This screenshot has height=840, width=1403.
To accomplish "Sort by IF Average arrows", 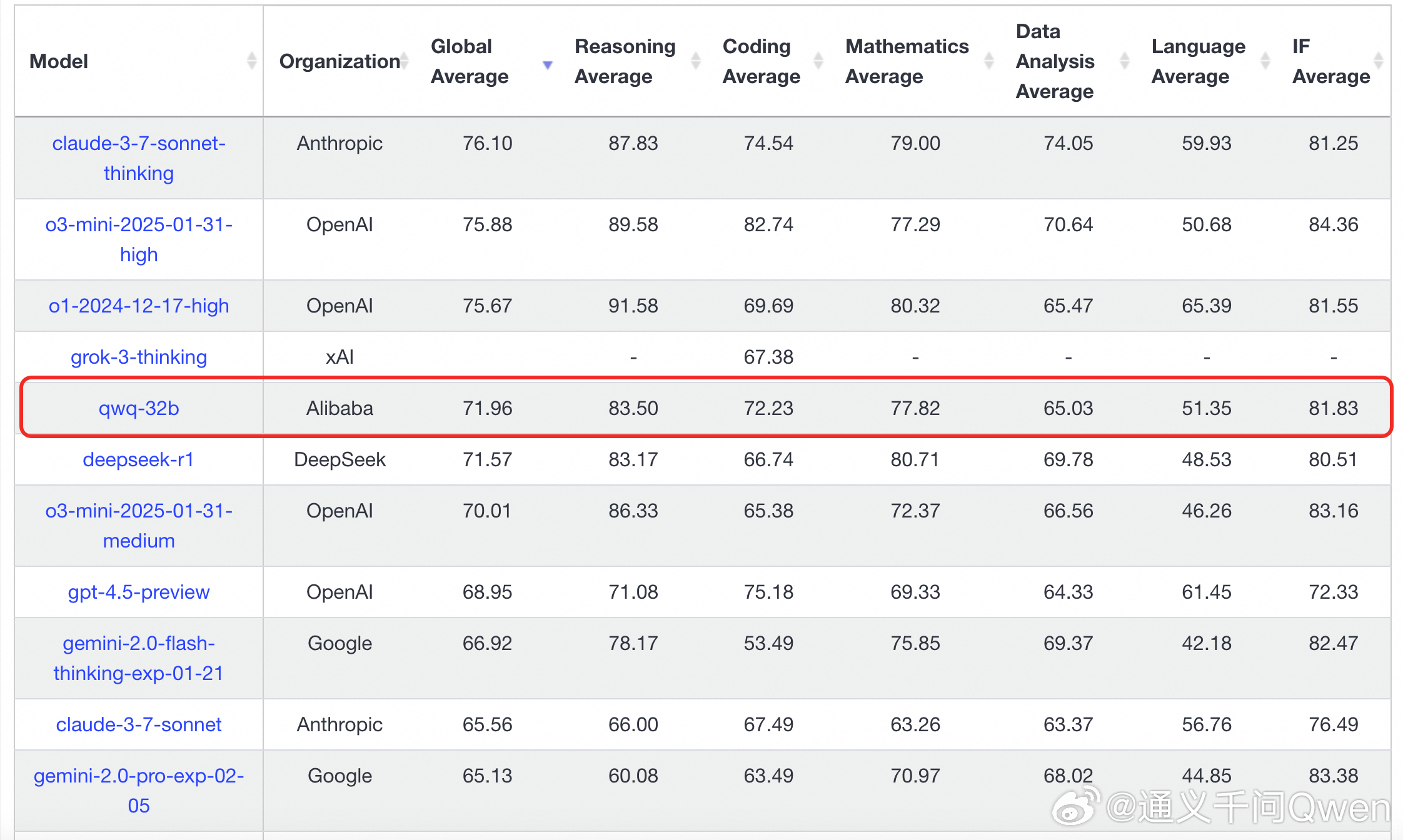I will [1378, 61].
